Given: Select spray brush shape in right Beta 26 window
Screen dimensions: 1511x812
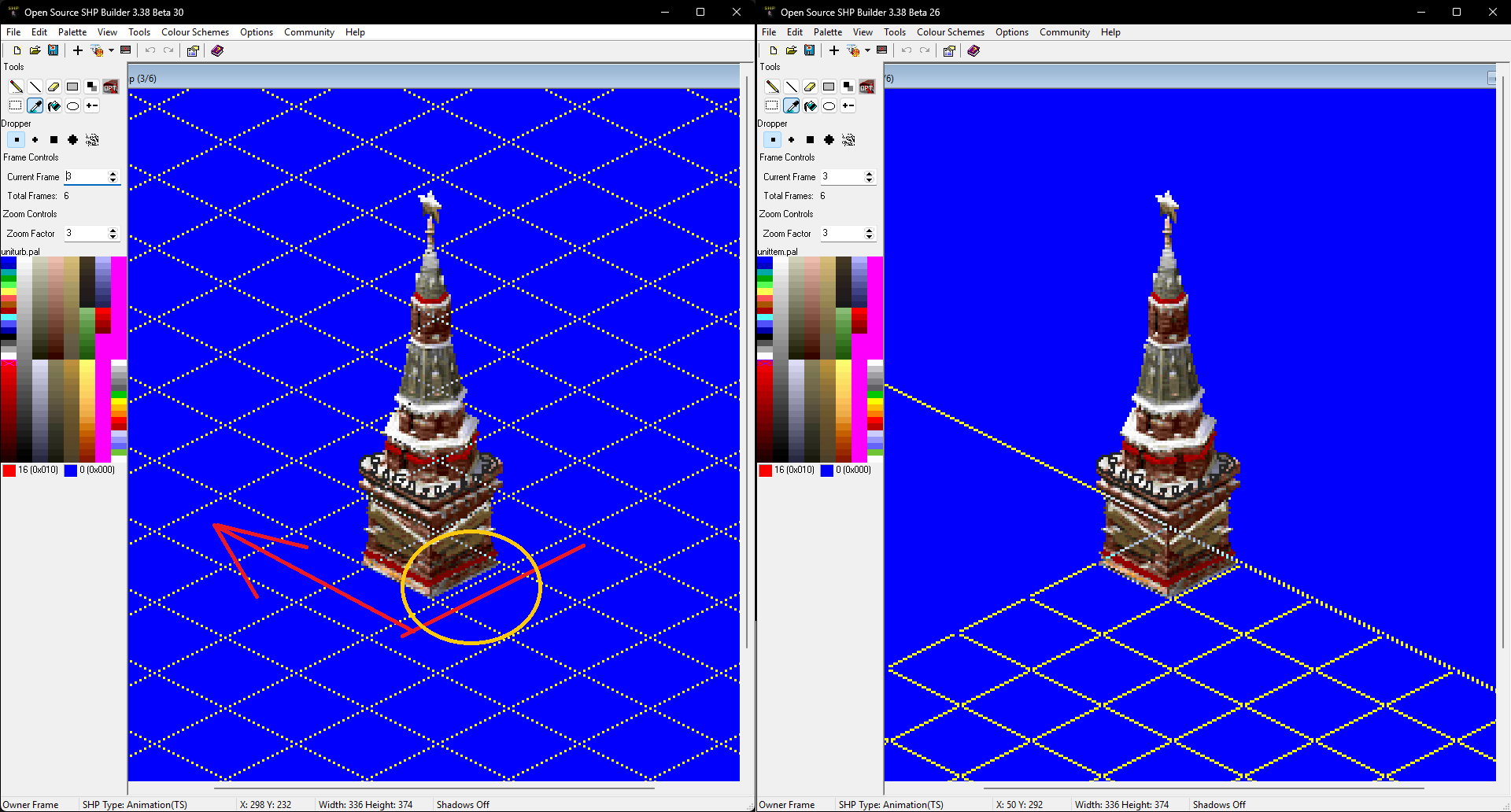Looking at the screenshot, I should (848, 140).
